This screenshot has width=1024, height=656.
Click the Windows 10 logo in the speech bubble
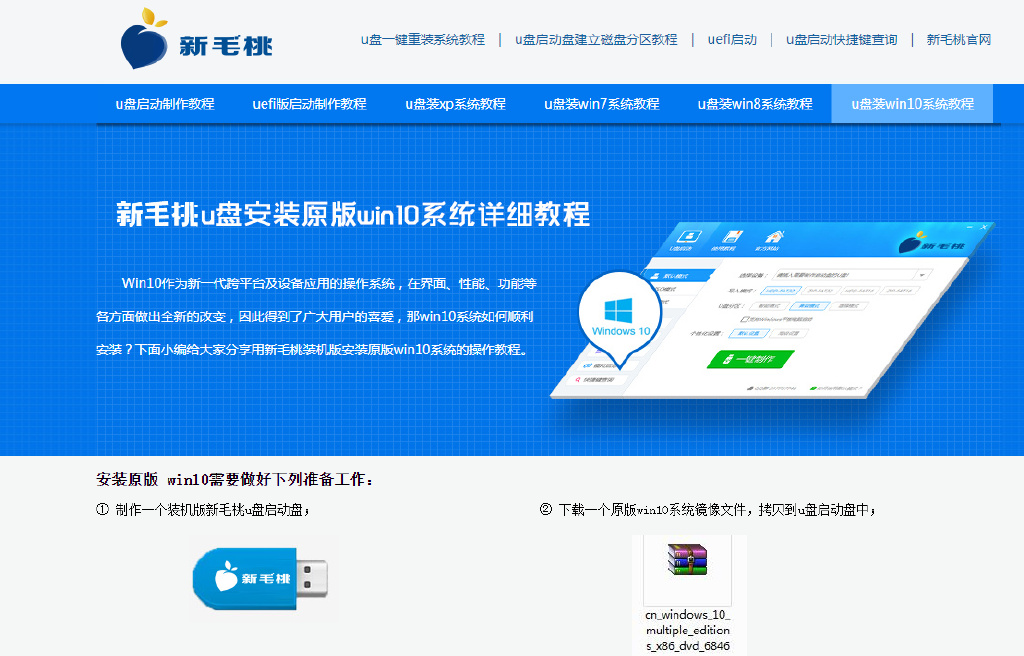pyautogui.click(x=620, y=312)
